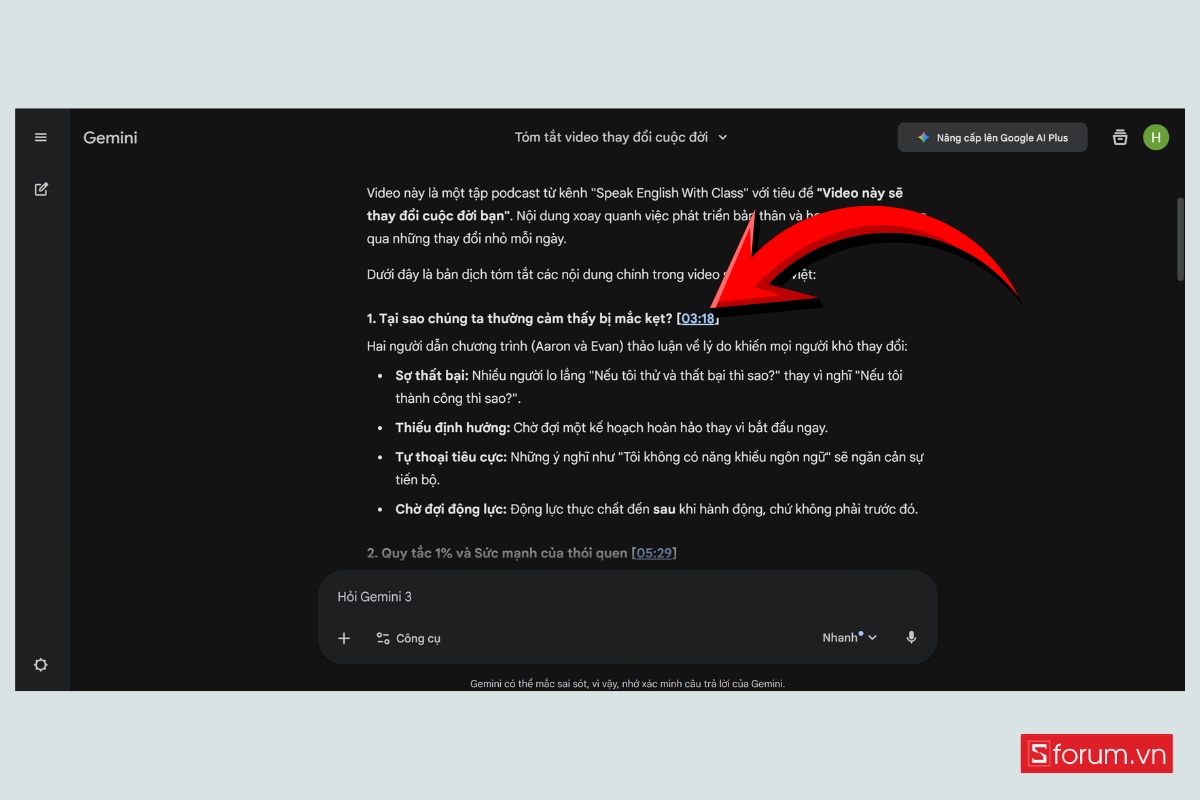Open the temporary chat icon
This screenshot has width=1200, height=800.
tap(1120, 137)
